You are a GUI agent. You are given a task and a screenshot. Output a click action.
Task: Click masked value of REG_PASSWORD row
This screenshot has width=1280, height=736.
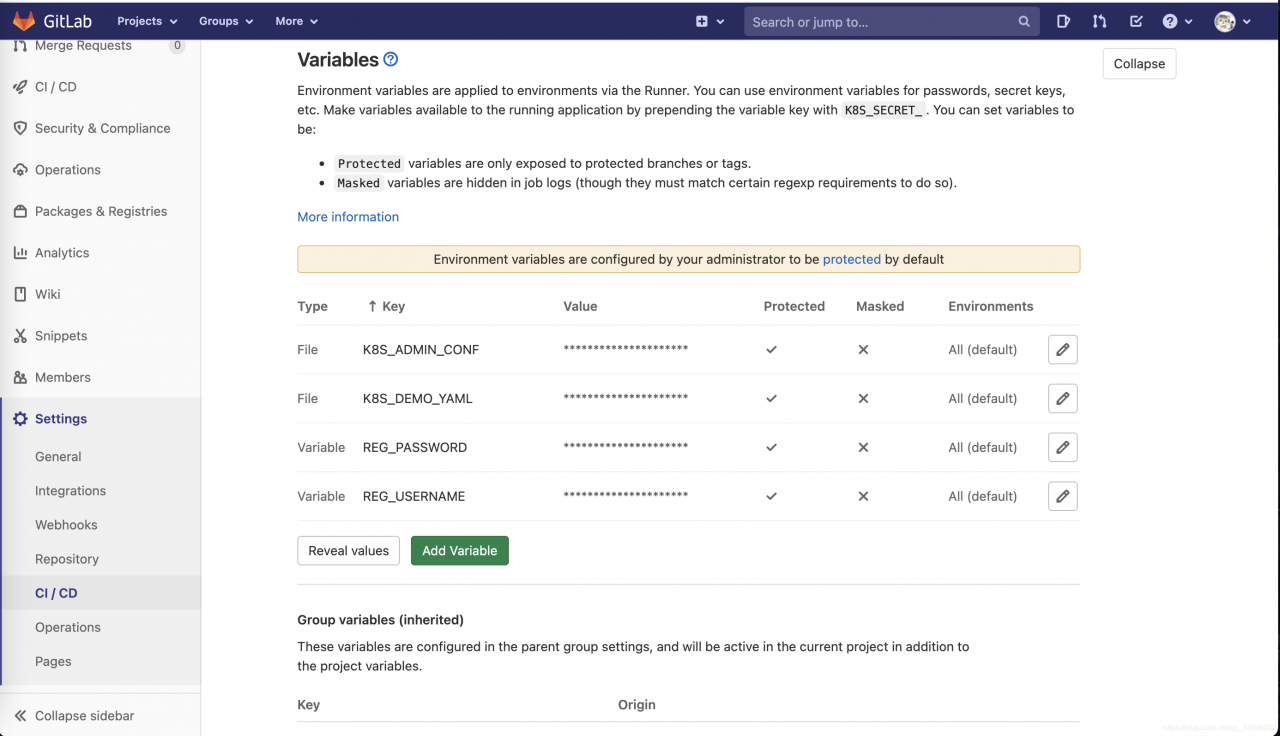[626, 447]
